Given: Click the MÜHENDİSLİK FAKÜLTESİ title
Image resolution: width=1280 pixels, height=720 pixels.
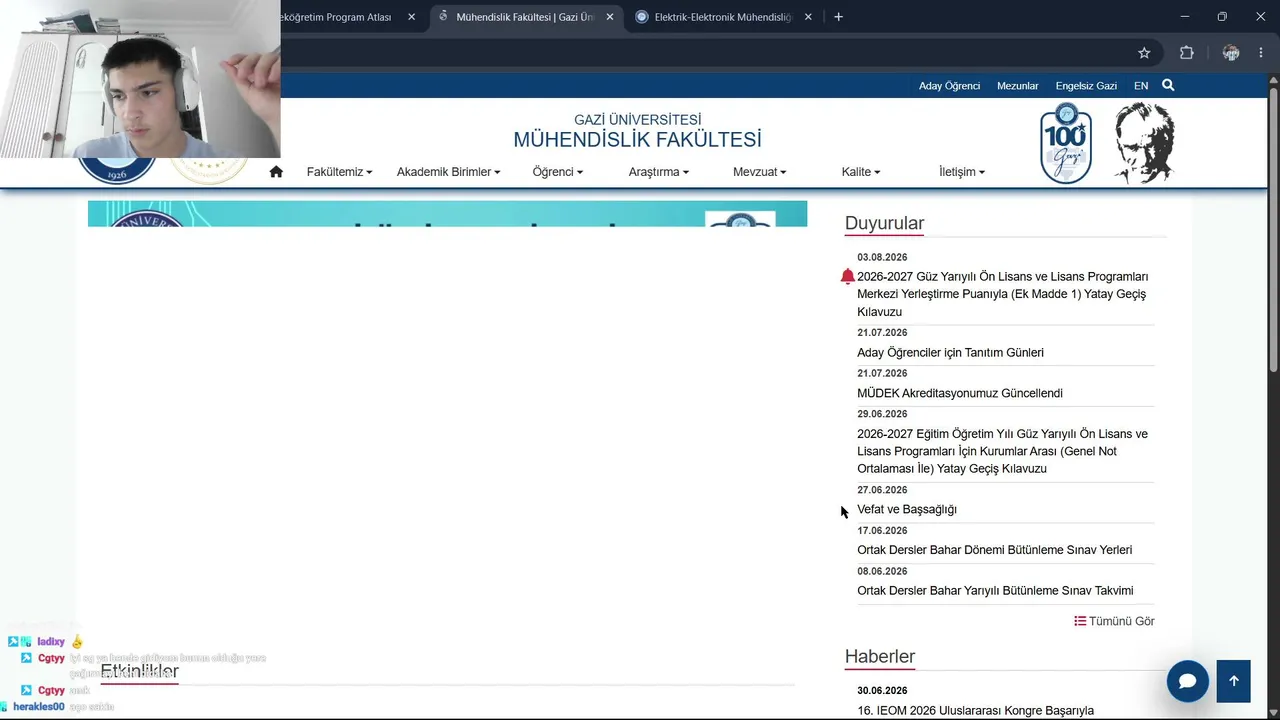Looking at the screenshot, I should [x=638, y=140].
